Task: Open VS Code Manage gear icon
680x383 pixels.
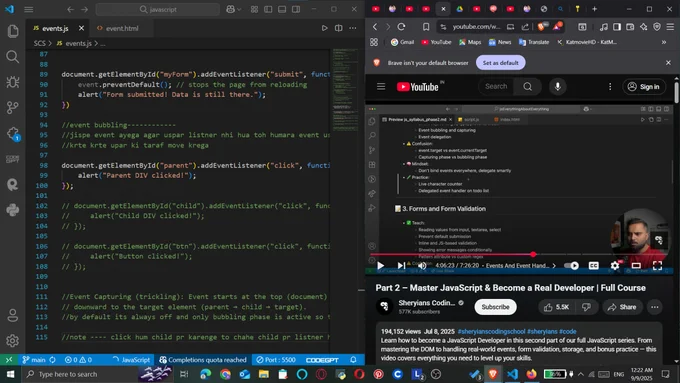Action: click(13, 340)
